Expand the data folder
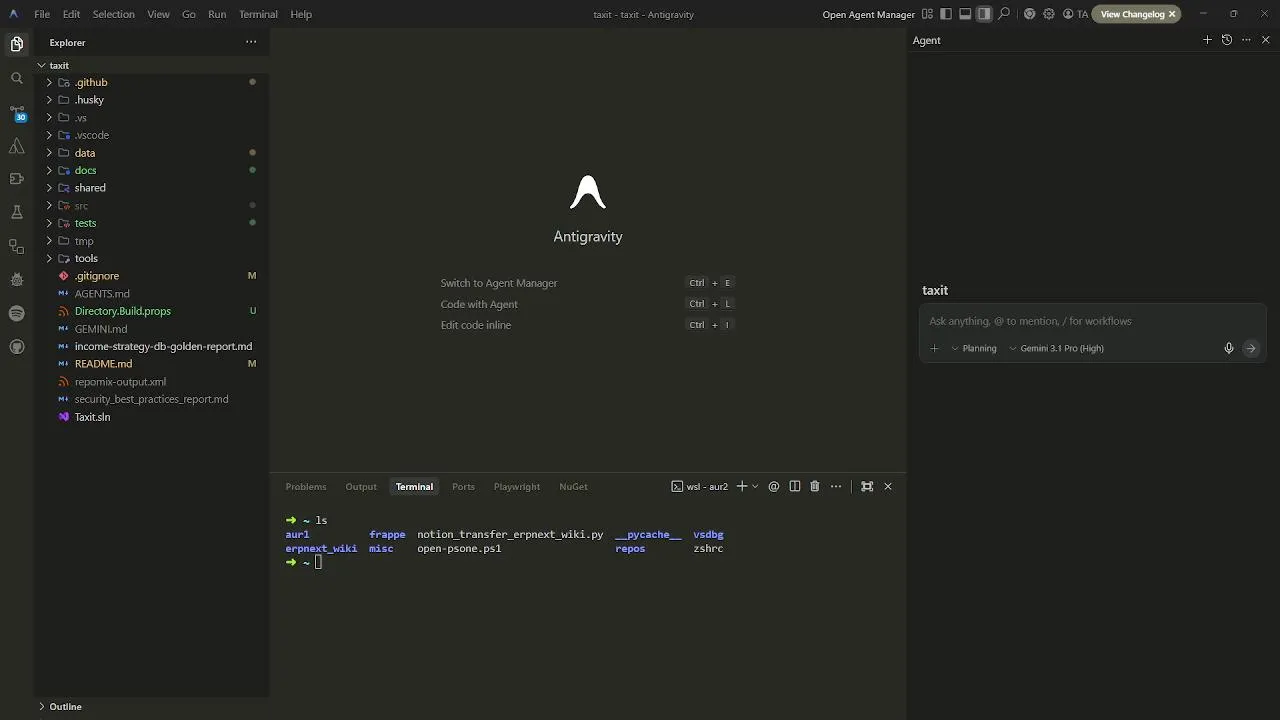Screen dimensions: 1280x720 (x=49, y=153)
